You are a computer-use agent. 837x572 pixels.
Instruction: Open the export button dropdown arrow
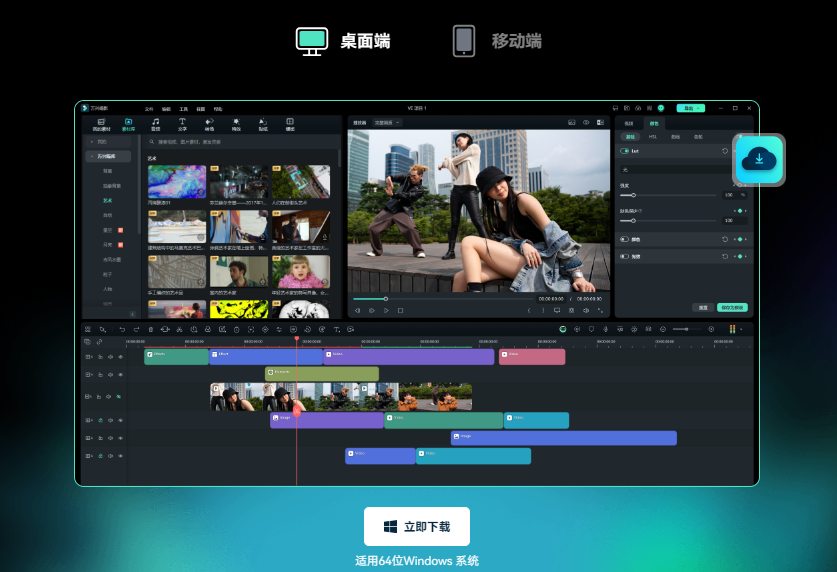pos(699,108)
